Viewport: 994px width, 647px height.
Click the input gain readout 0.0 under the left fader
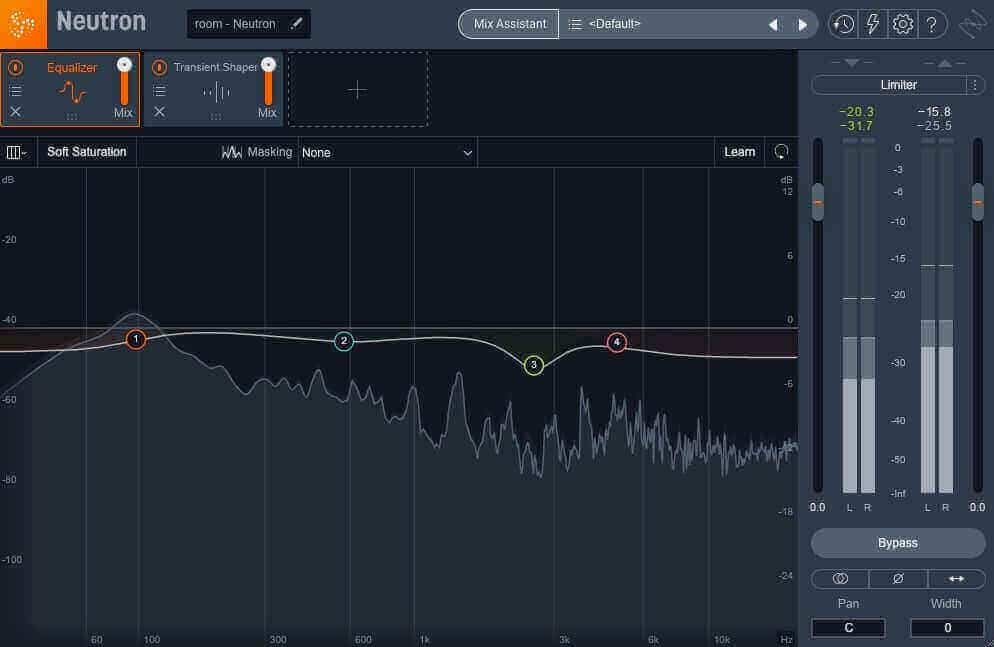click(818, 507)
